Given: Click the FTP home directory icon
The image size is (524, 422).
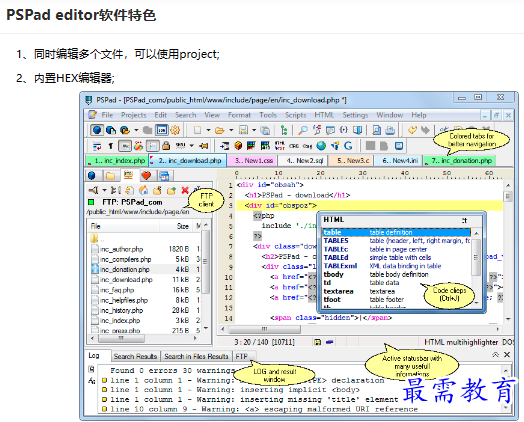Looking at the screenshot, I should pyautogui.click(x=144, y=190).
